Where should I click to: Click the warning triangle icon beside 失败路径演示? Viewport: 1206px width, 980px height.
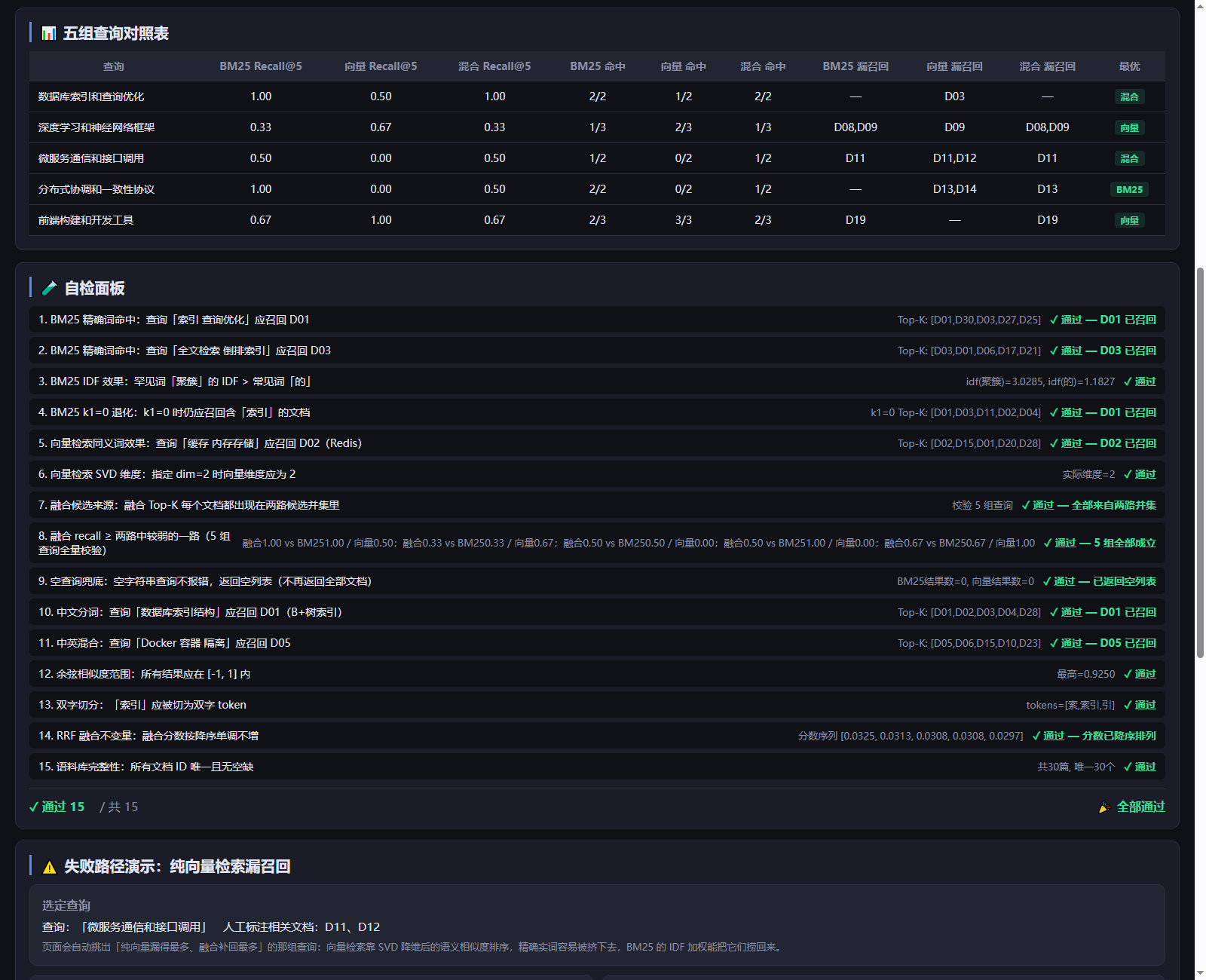50,867
